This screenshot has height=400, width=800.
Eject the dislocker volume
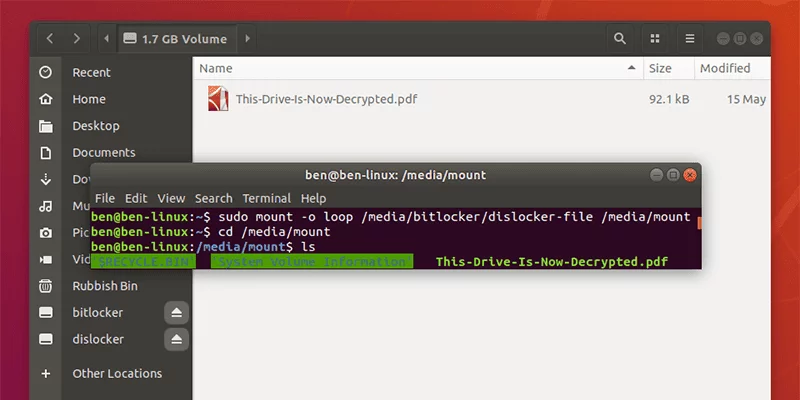click(x=176, y=340)
